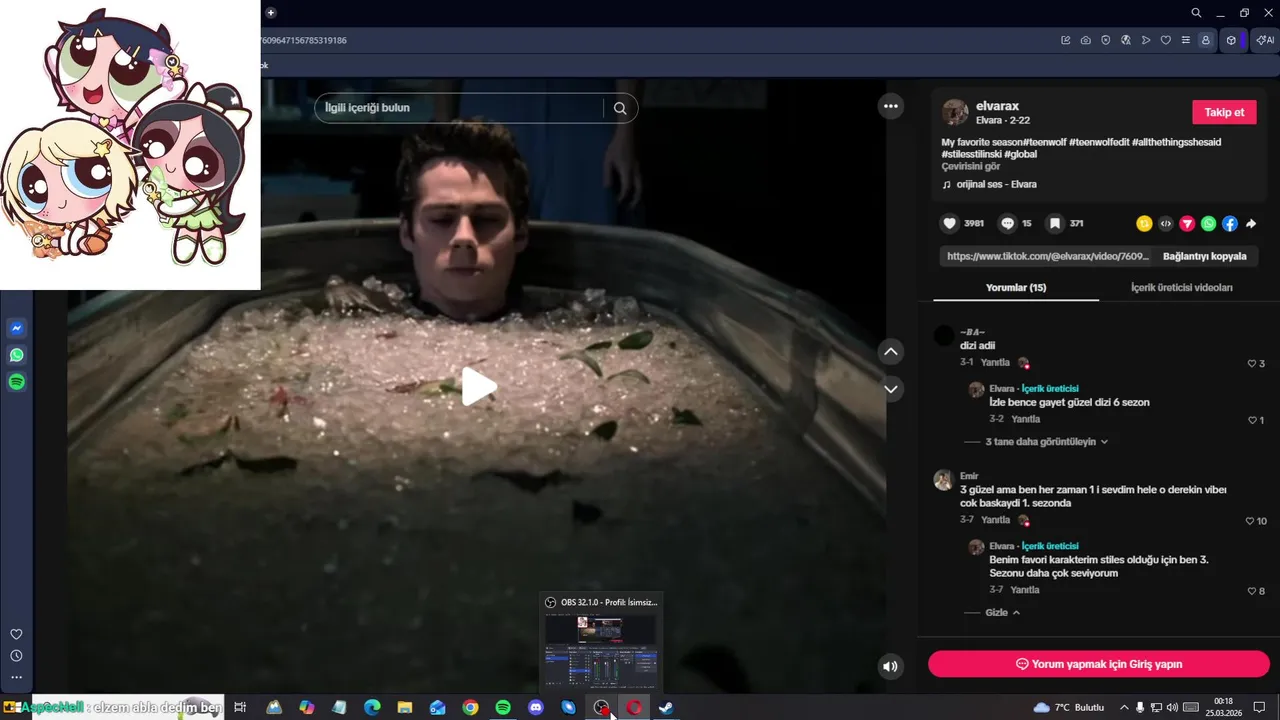Bookmark the video with the save icon

click(1054, 224)
